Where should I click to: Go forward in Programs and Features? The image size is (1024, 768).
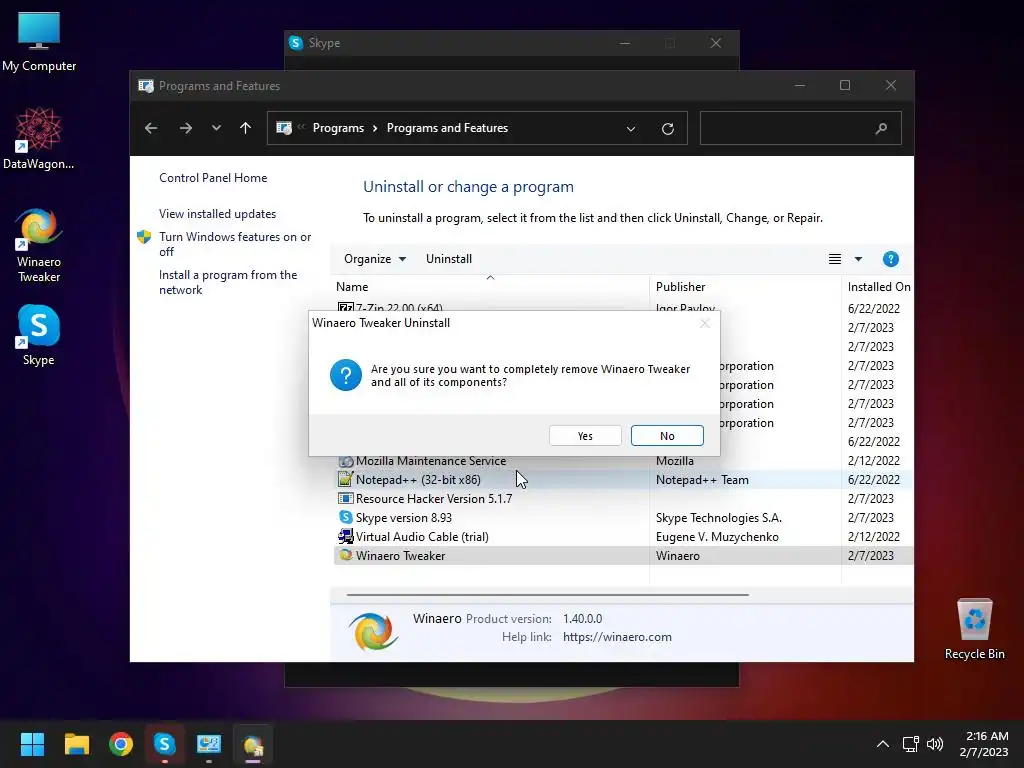185,128
